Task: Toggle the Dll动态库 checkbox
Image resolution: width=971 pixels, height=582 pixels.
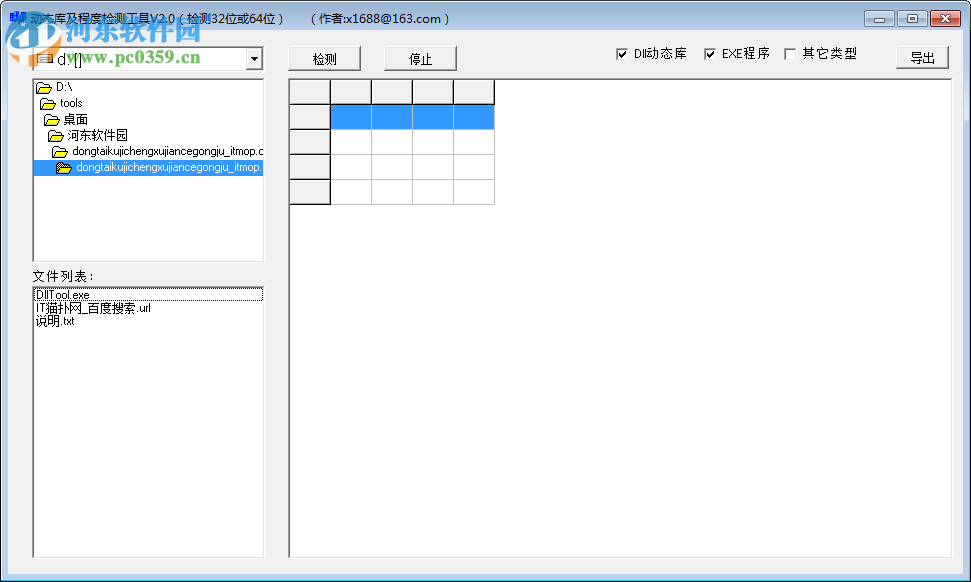Action: (x=622, y=54)
